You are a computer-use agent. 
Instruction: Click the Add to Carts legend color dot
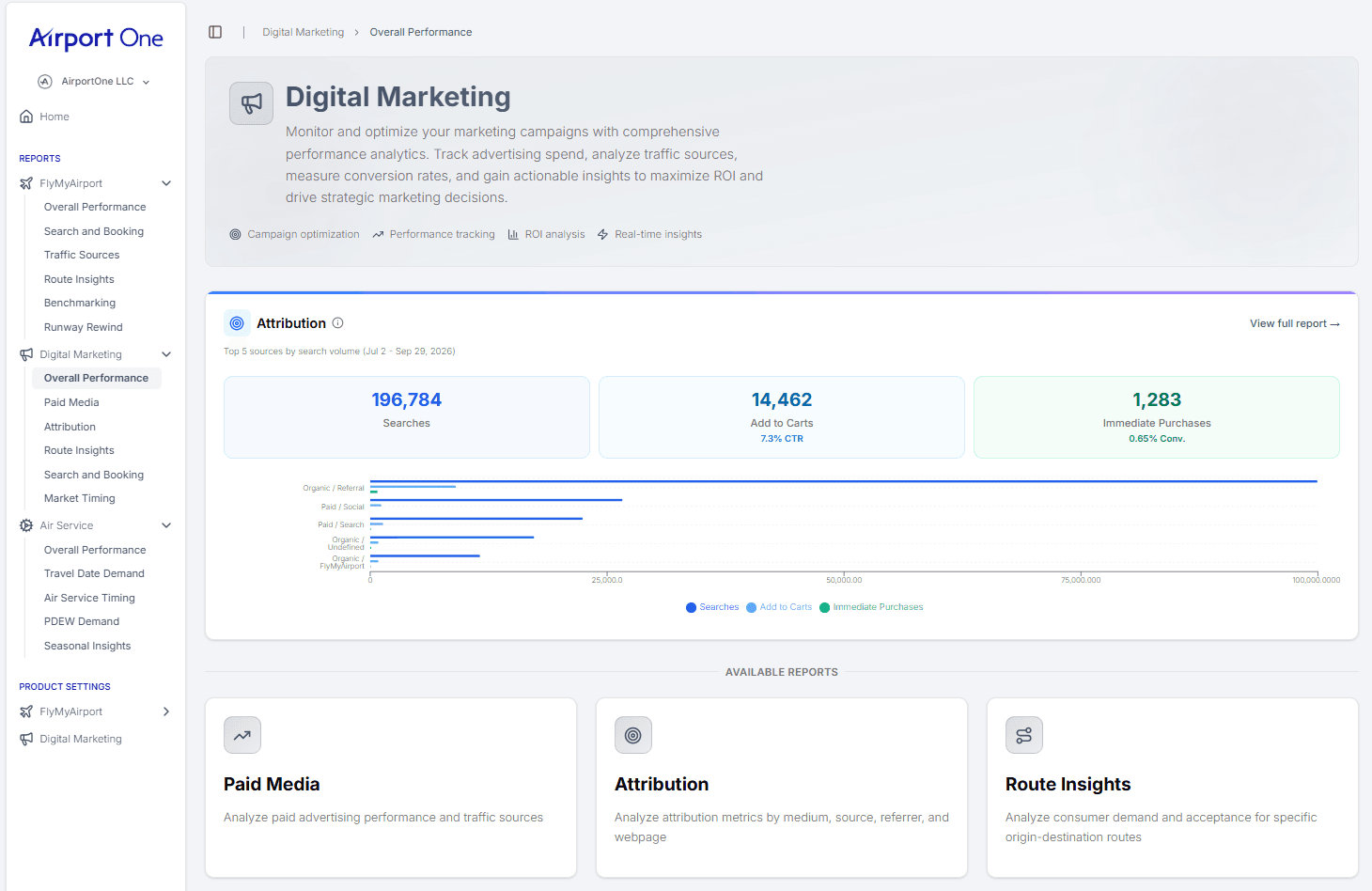pos(752,607)
